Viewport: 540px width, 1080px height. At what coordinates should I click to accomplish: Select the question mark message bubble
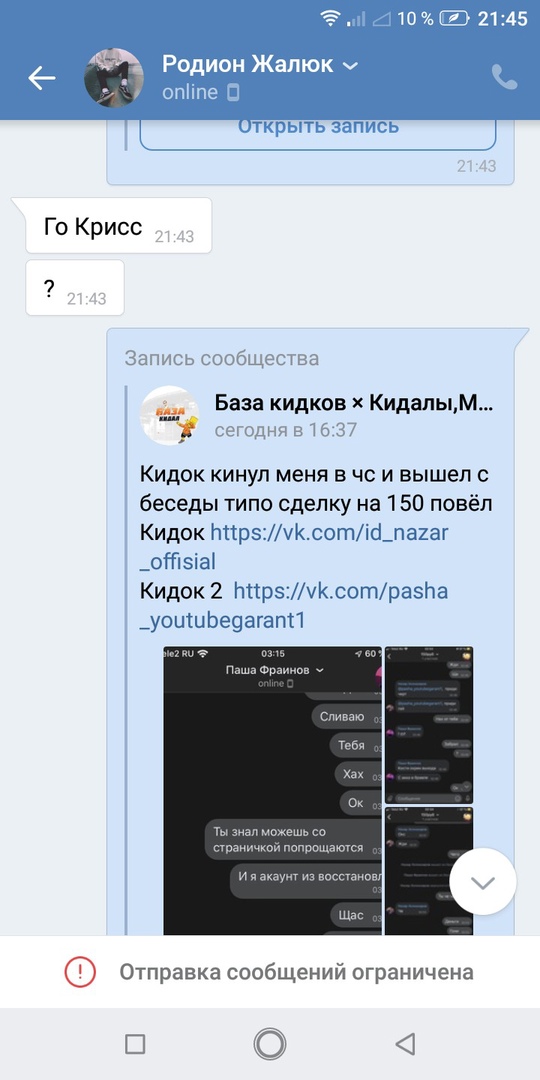[x=75, y=288]
